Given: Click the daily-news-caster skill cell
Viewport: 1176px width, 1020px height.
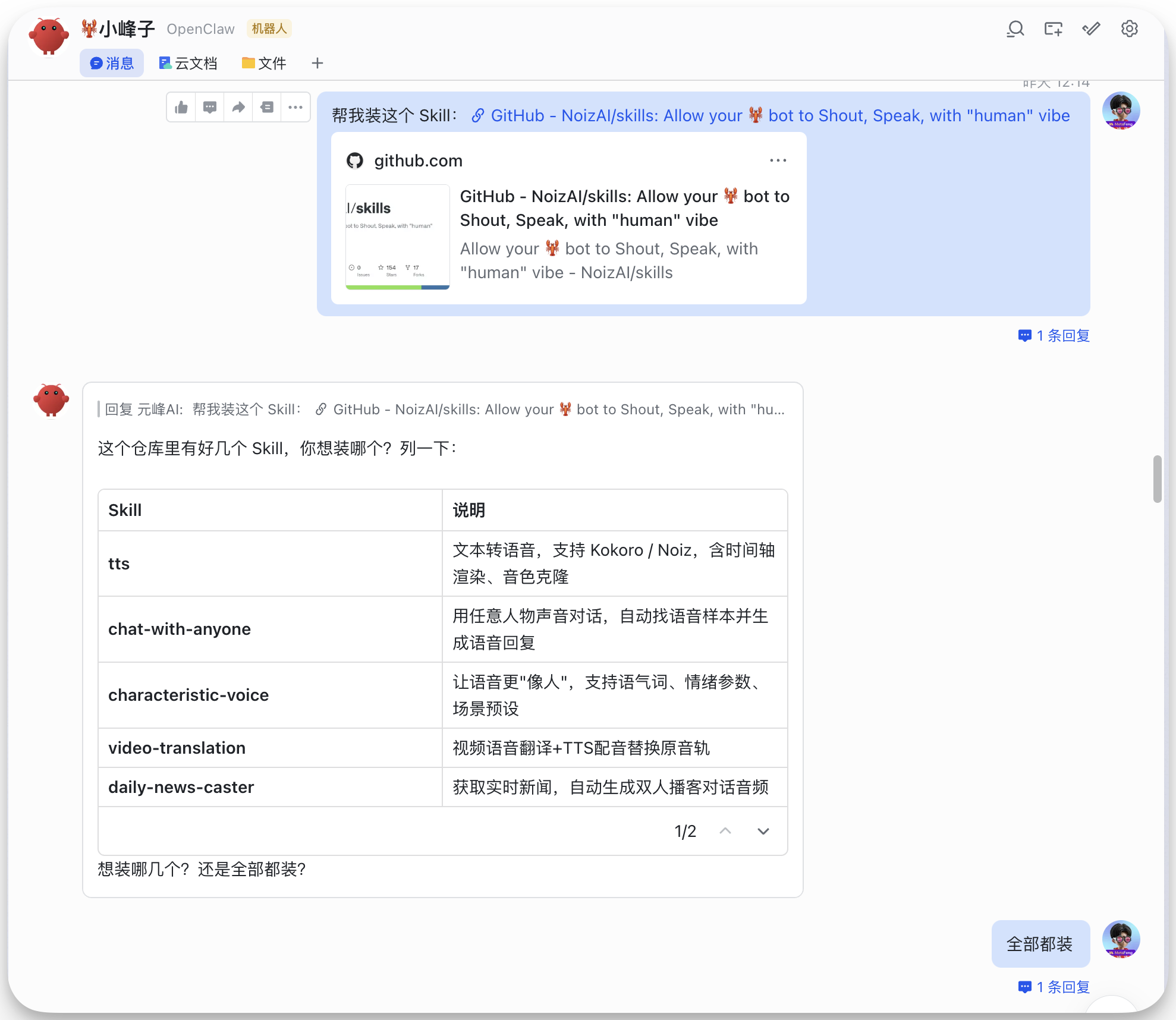Looking at the screenshot, I should 271,787.
